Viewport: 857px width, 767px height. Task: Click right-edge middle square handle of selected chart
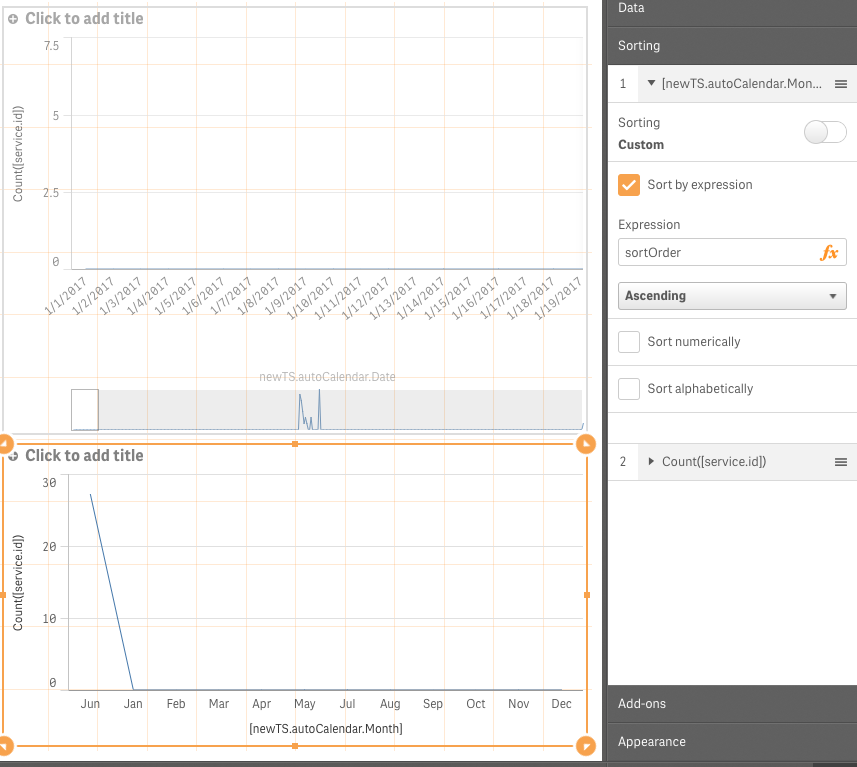point(587,595)
